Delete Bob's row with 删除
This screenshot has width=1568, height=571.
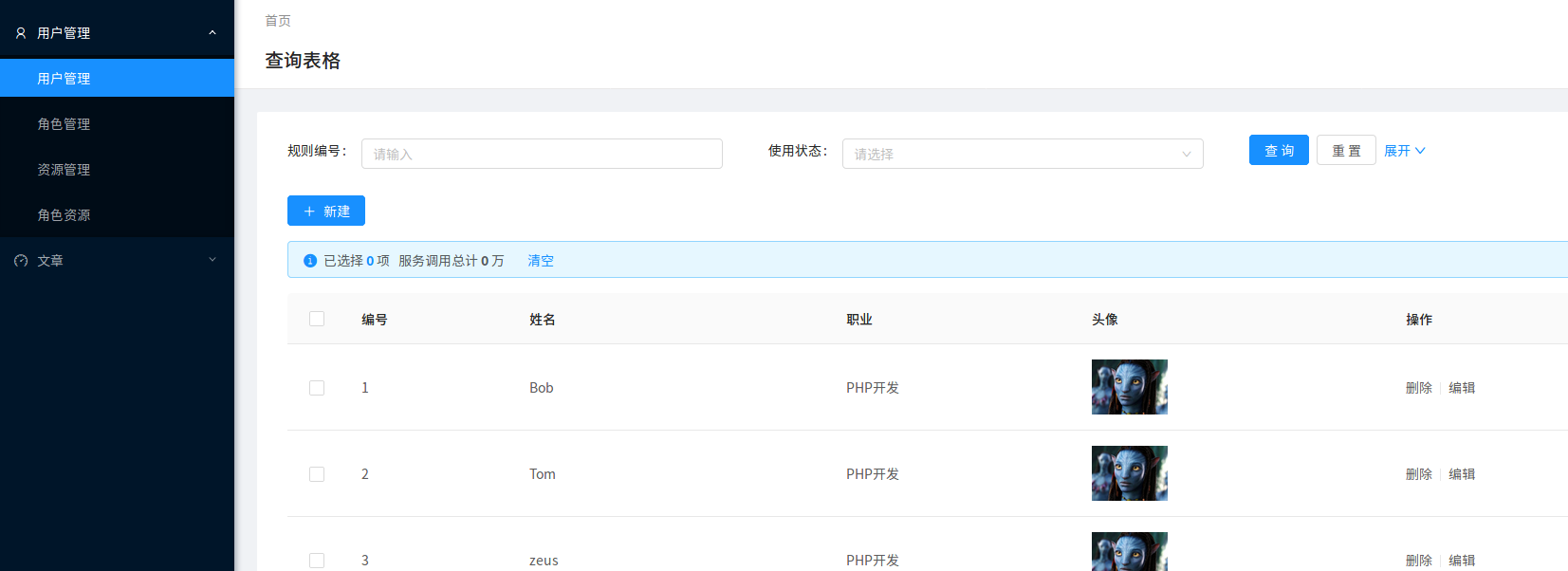pos(1419,388)
